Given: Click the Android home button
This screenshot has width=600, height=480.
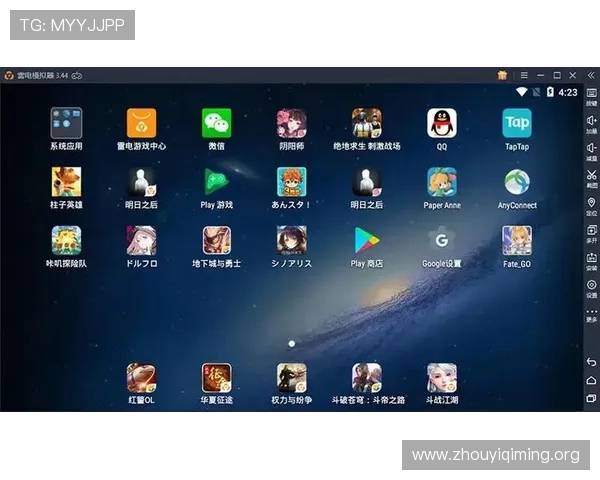Looking at the screenshot, I should click(591, 380).
